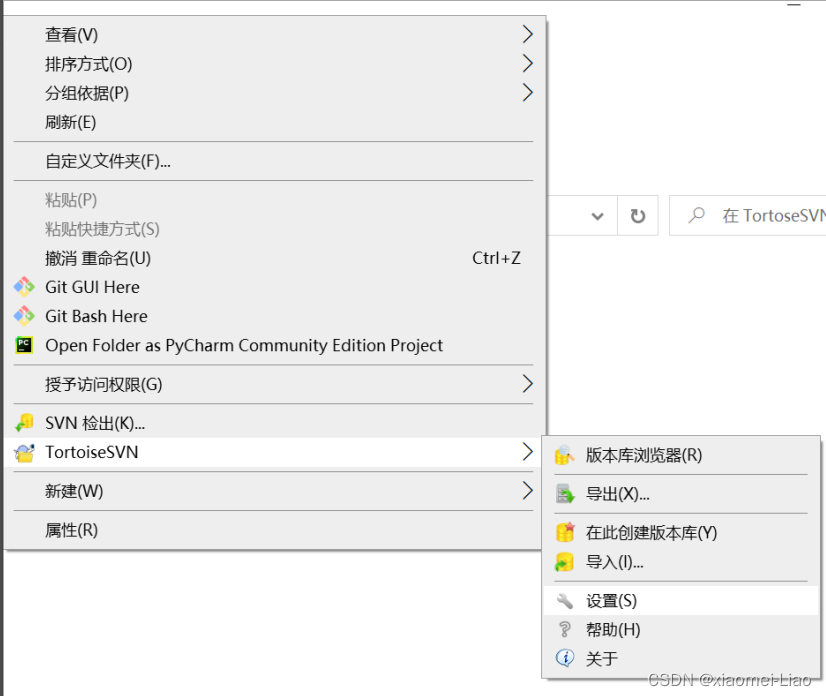826x696 pixels.
Task: Expand the TortoiseSVN submenu arrow
Action: [527, 452]
